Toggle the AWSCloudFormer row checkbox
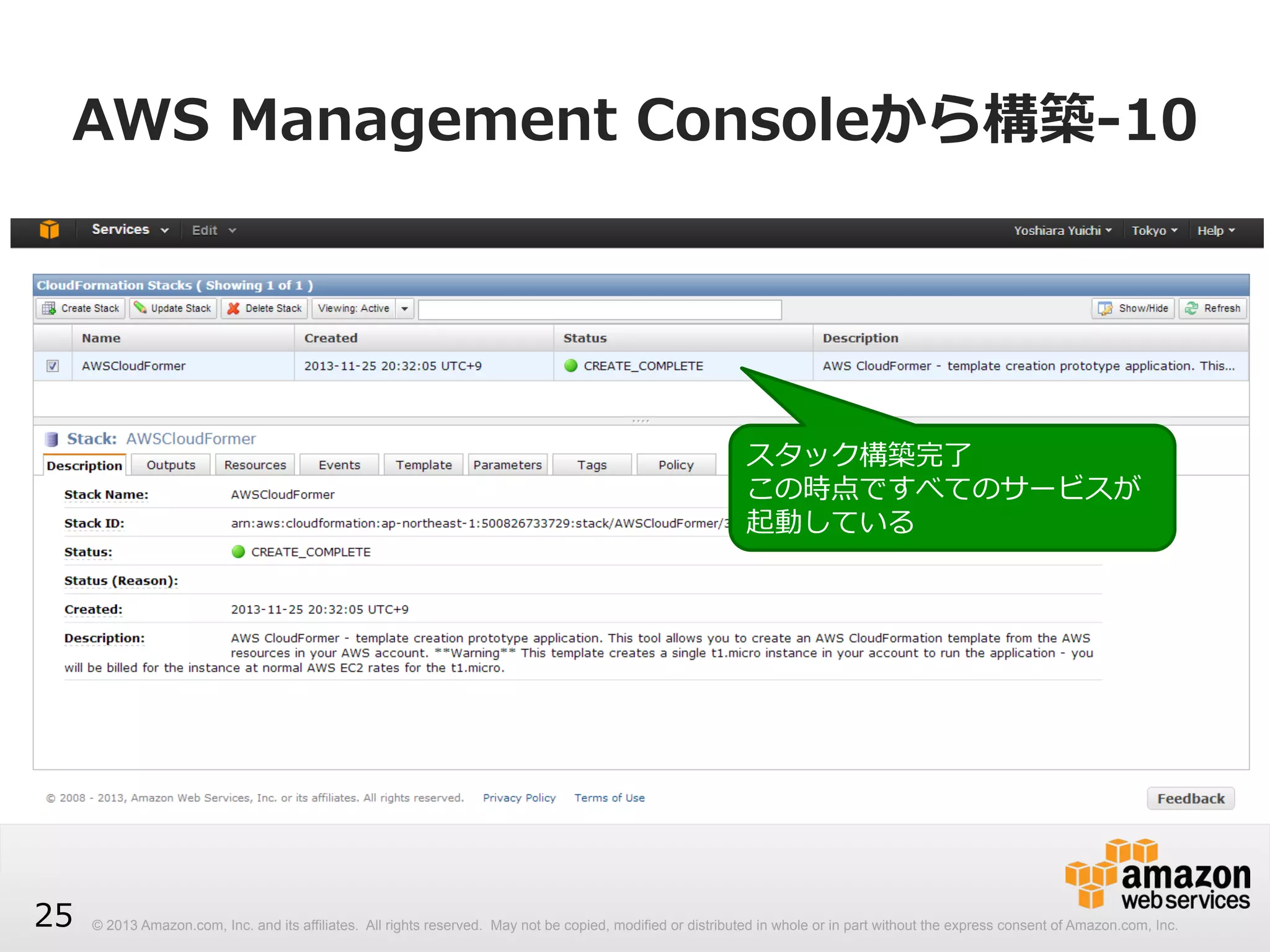The width and height of the screenshot is (1270, 952). click(x=53, y=366)
